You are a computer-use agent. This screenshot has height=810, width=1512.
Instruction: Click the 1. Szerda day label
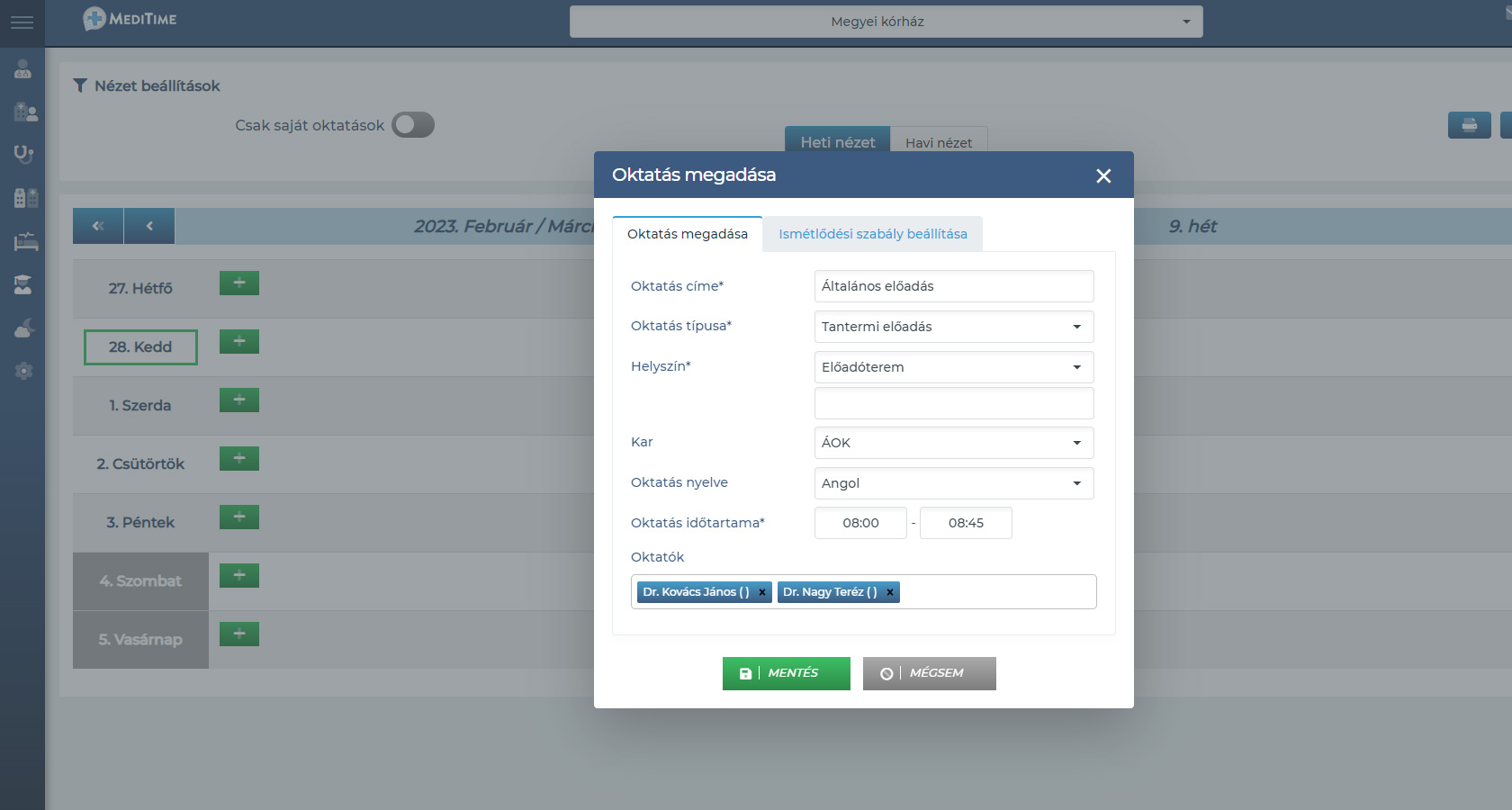[140, 405]
